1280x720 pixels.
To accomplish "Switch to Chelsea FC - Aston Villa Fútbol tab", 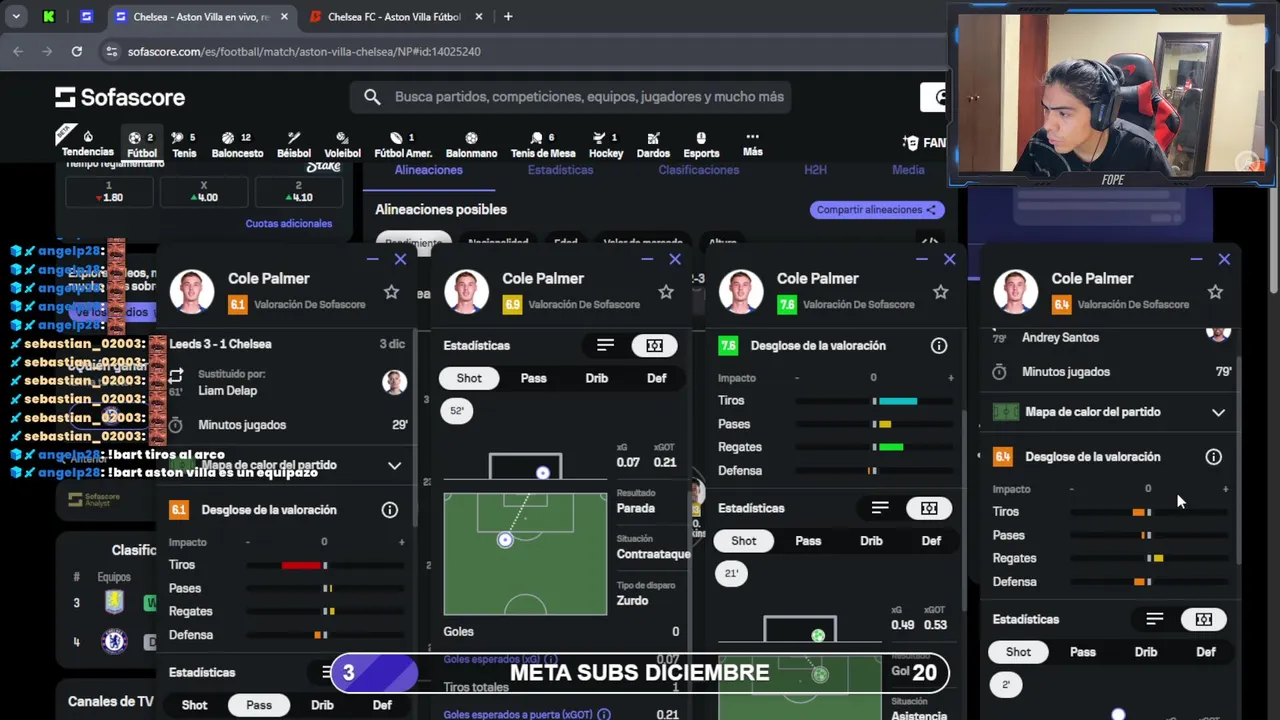I will 393,16.
